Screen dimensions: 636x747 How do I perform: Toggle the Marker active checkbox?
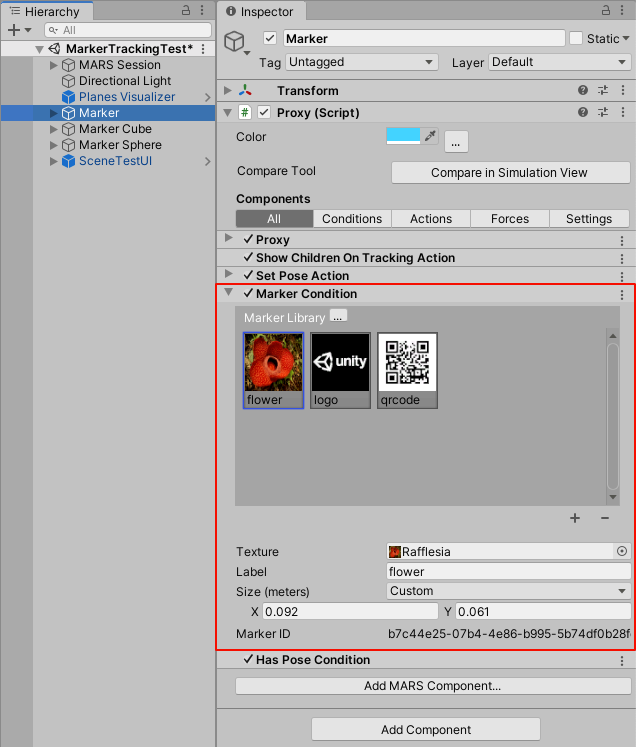click(270, 39)
